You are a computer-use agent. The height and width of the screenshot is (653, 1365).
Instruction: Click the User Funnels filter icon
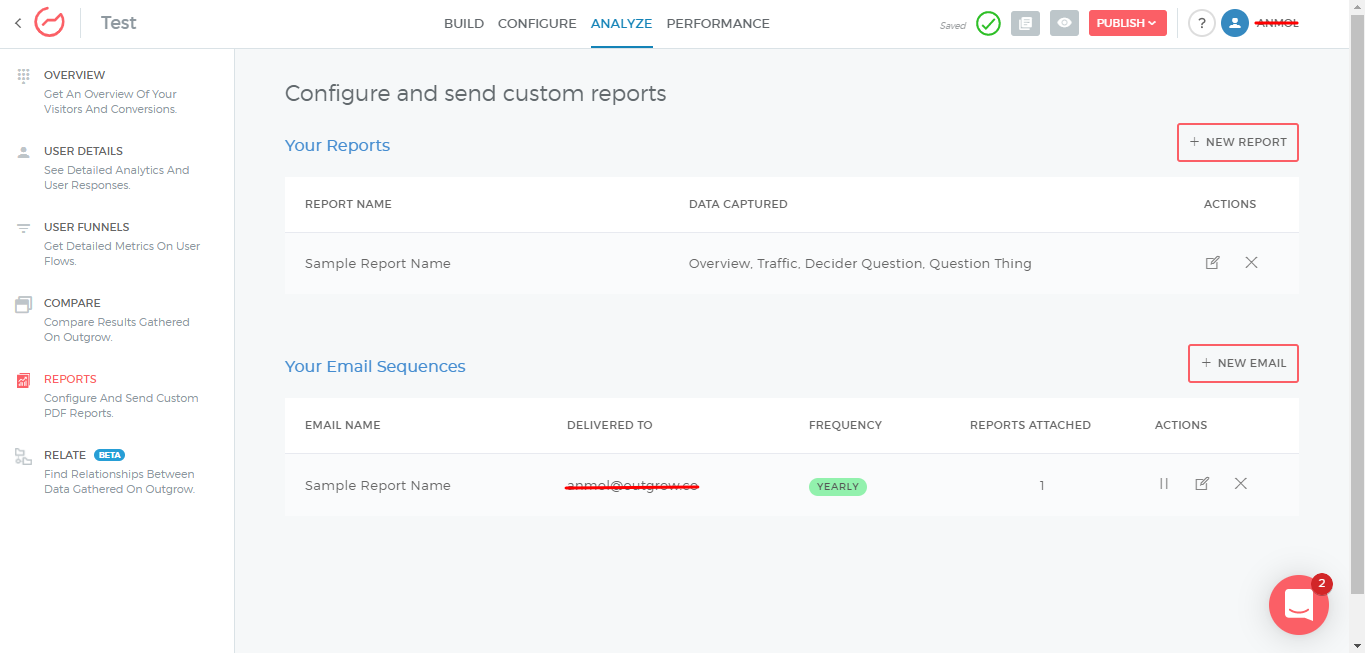click(23, 228)
